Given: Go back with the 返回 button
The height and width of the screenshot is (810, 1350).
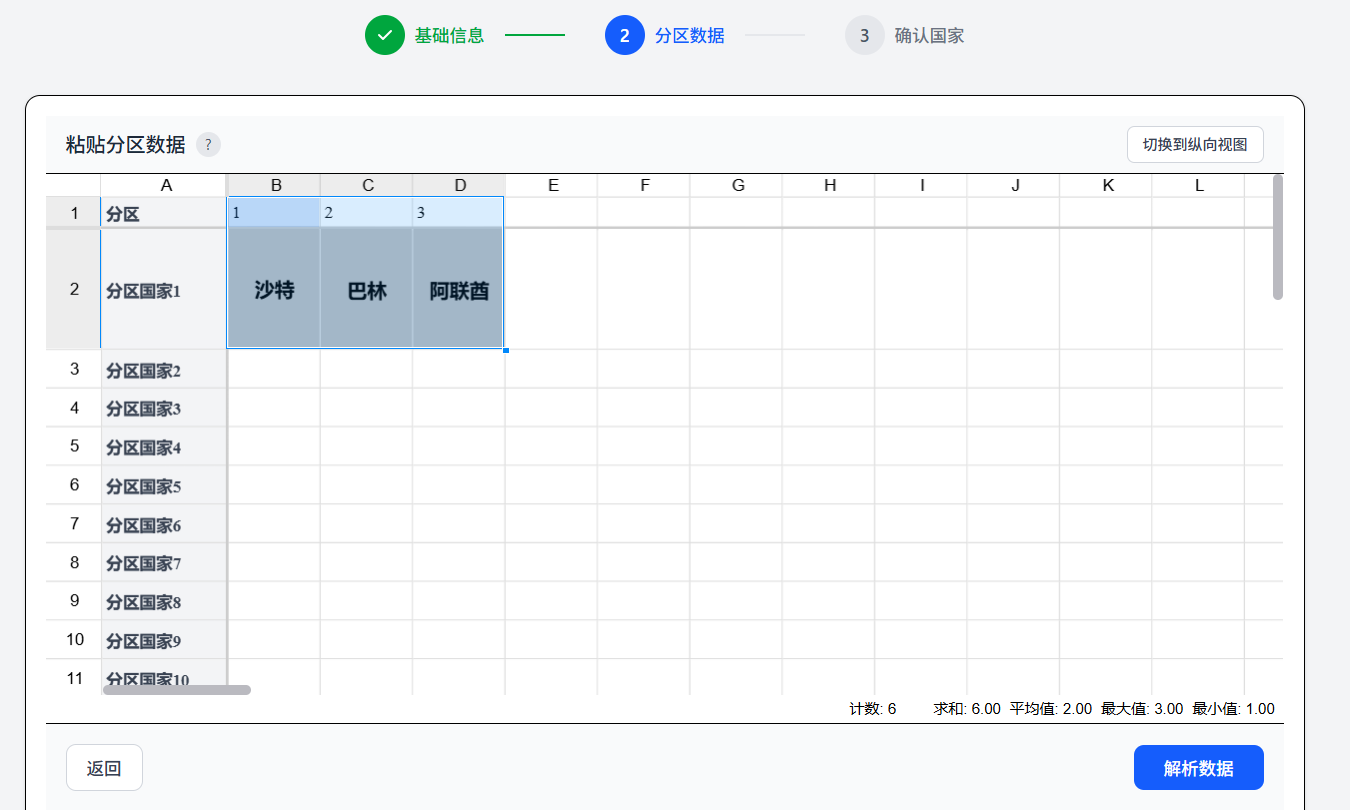Looking at the screenshot, I should coord(104,768).
